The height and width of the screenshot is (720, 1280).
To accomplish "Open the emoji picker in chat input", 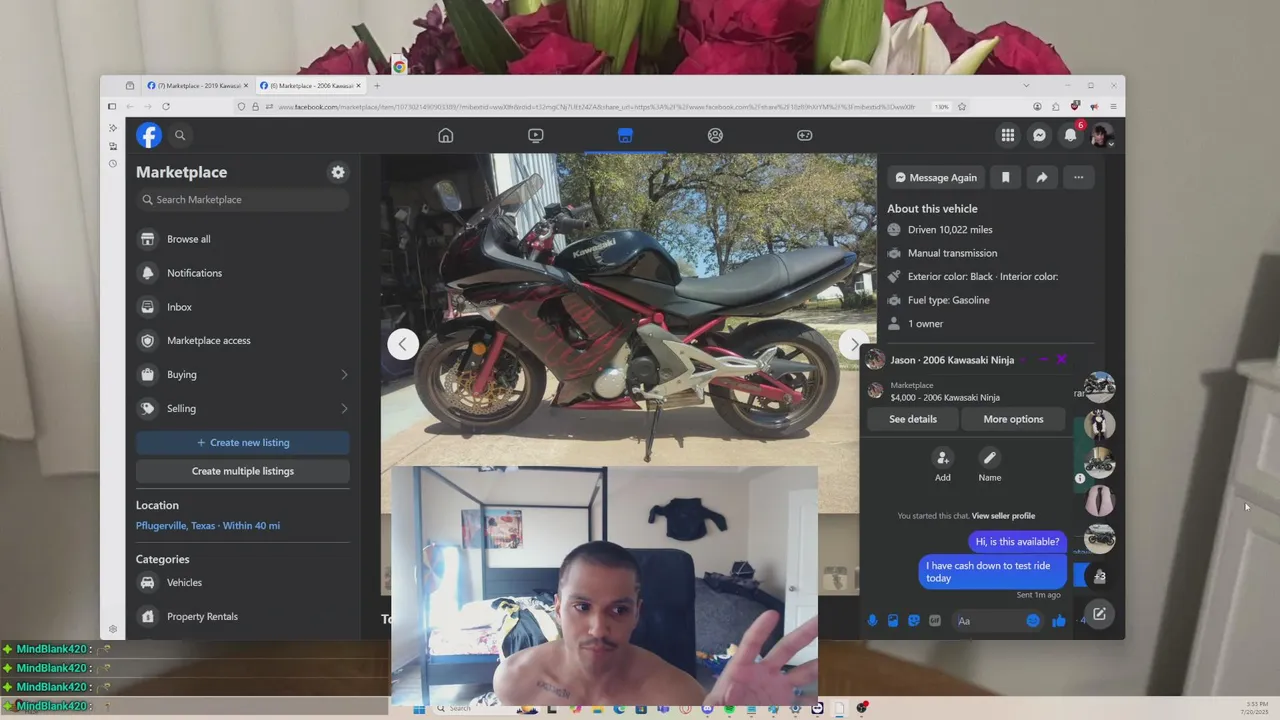I will click(x=1033, y=621).
